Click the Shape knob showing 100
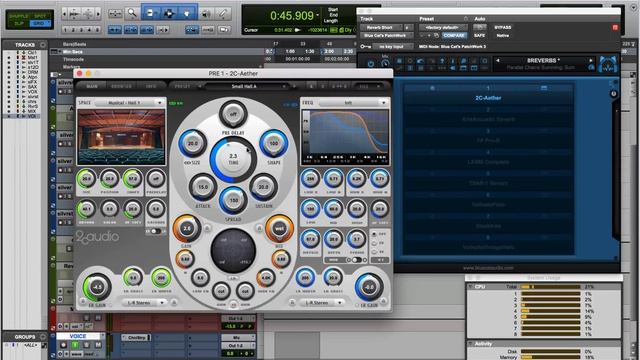This screenshot has width=640, height=360. coord(273,144)
